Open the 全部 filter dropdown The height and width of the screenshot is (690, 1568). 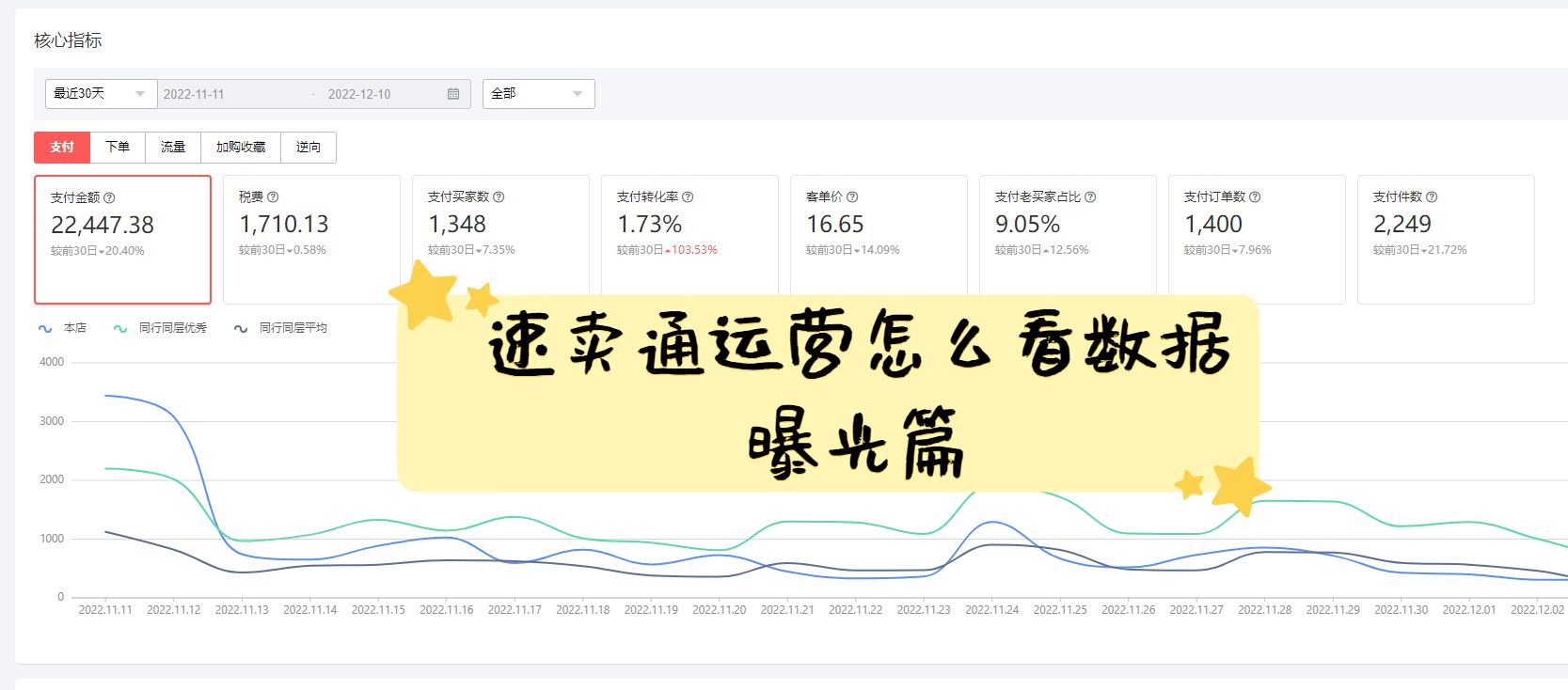pos(538,94)
